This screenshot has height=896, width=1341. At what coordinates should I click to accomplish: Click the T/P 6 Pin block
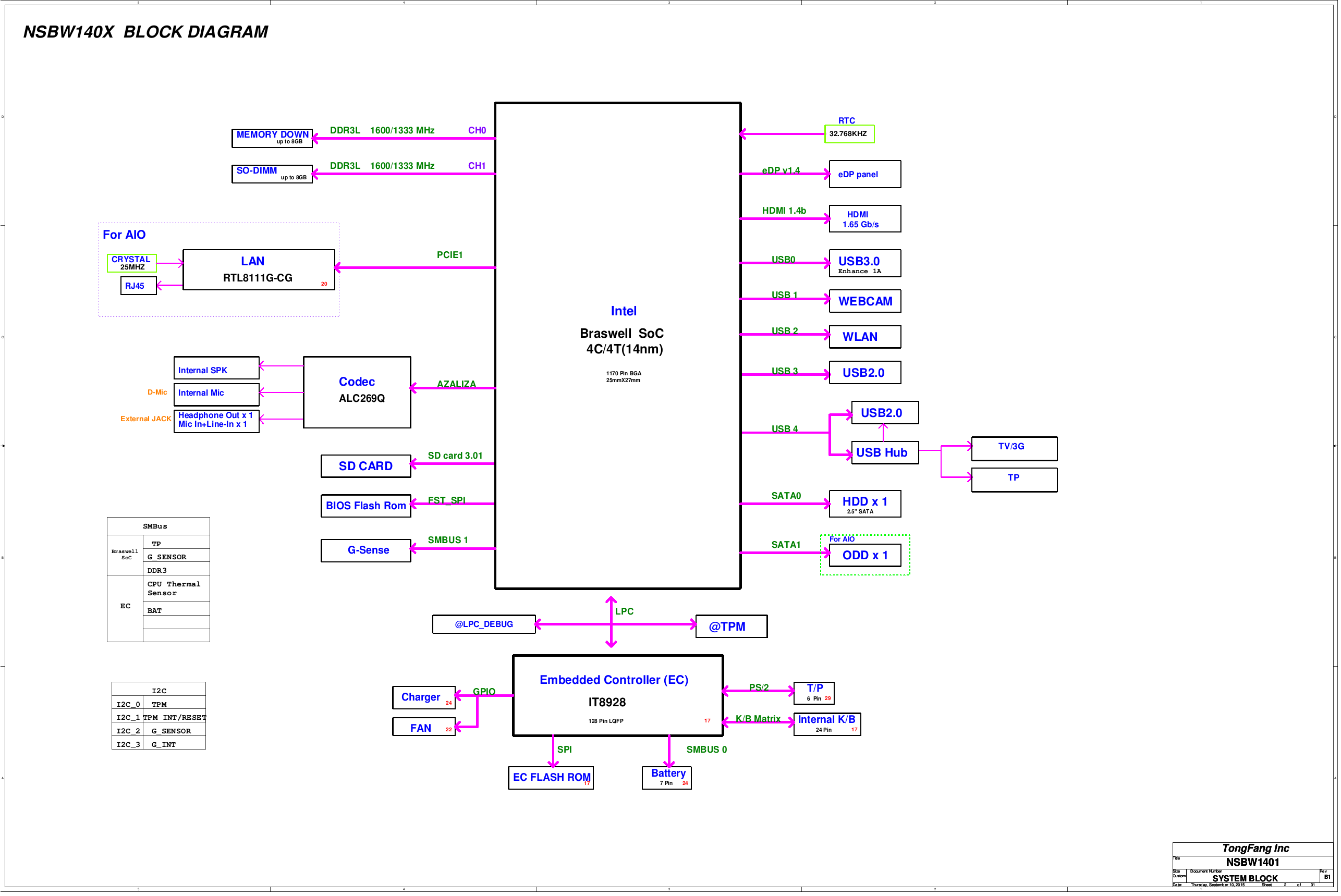[814, 694]
